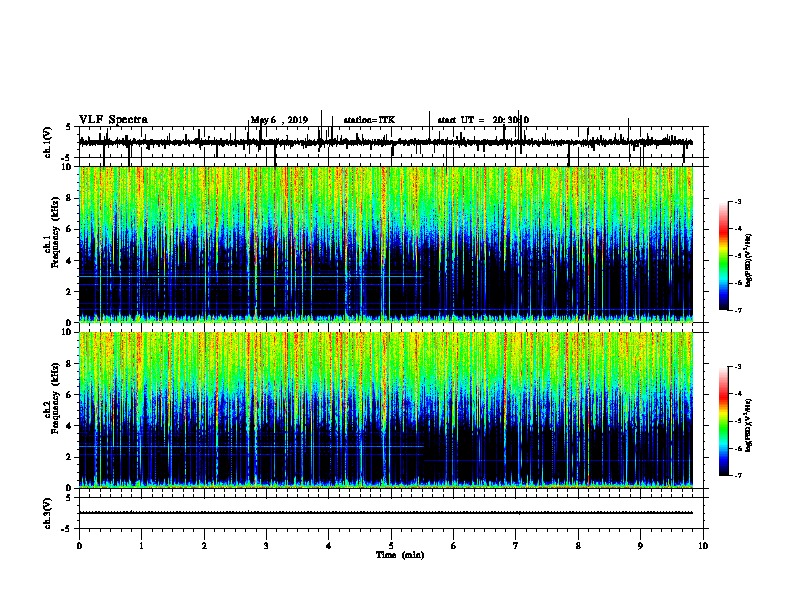Click the 'start UT = 20:30:0' label

pos(483,120)
